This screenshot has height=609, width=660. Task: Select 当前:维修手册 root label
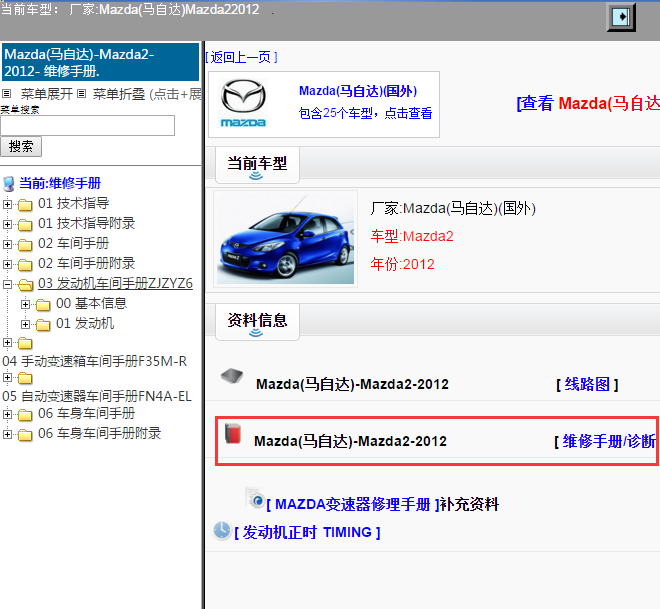point(60,183)
